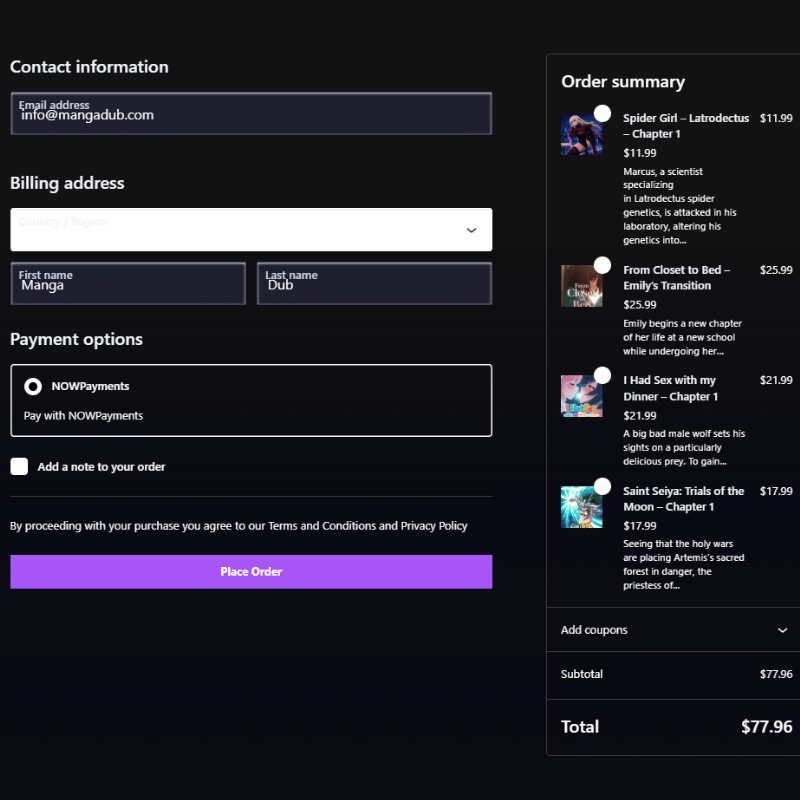The width and height of the screenshot is (800, 800).
Task: Click the I Had Sex with my Dinner thumbnail
Action: click(581, 396)
